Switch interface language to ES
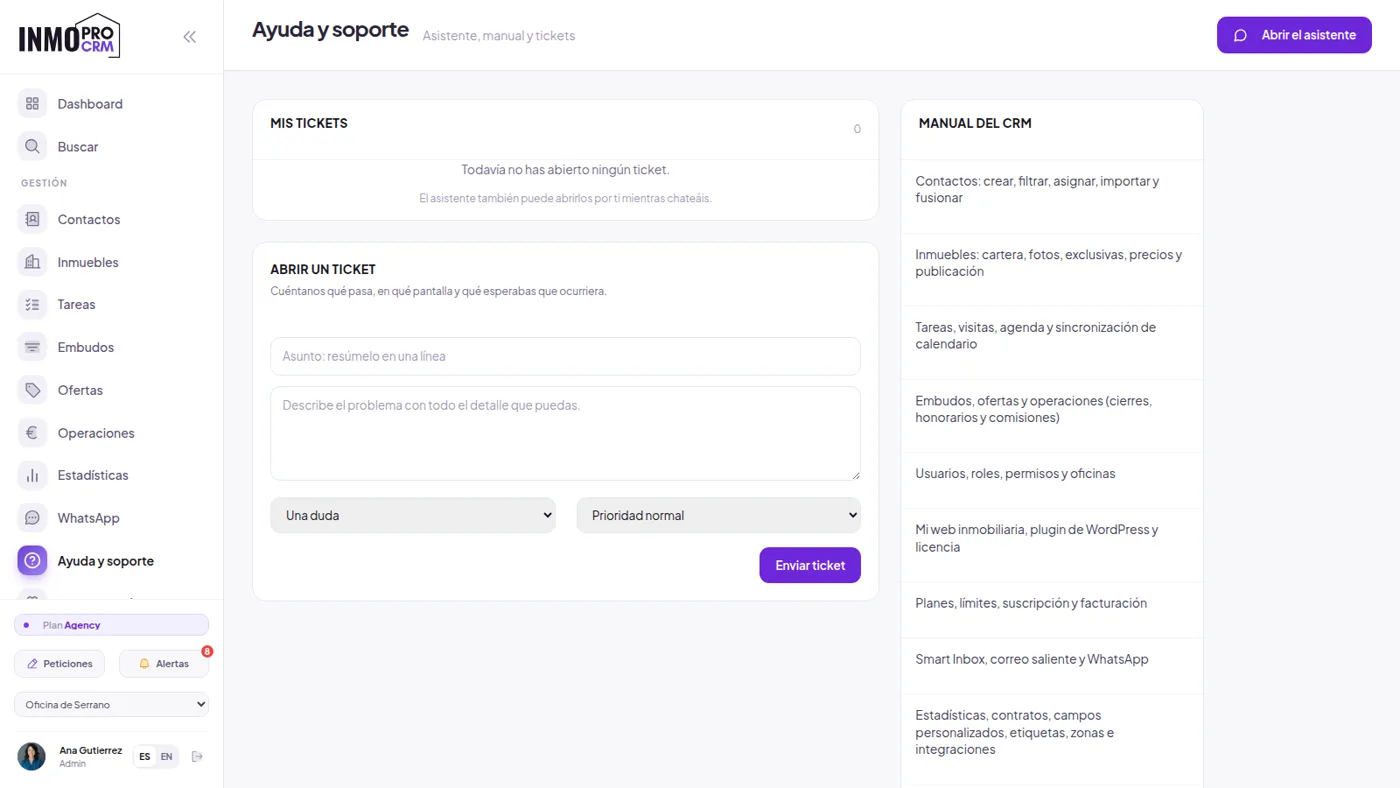 point(145,756)
